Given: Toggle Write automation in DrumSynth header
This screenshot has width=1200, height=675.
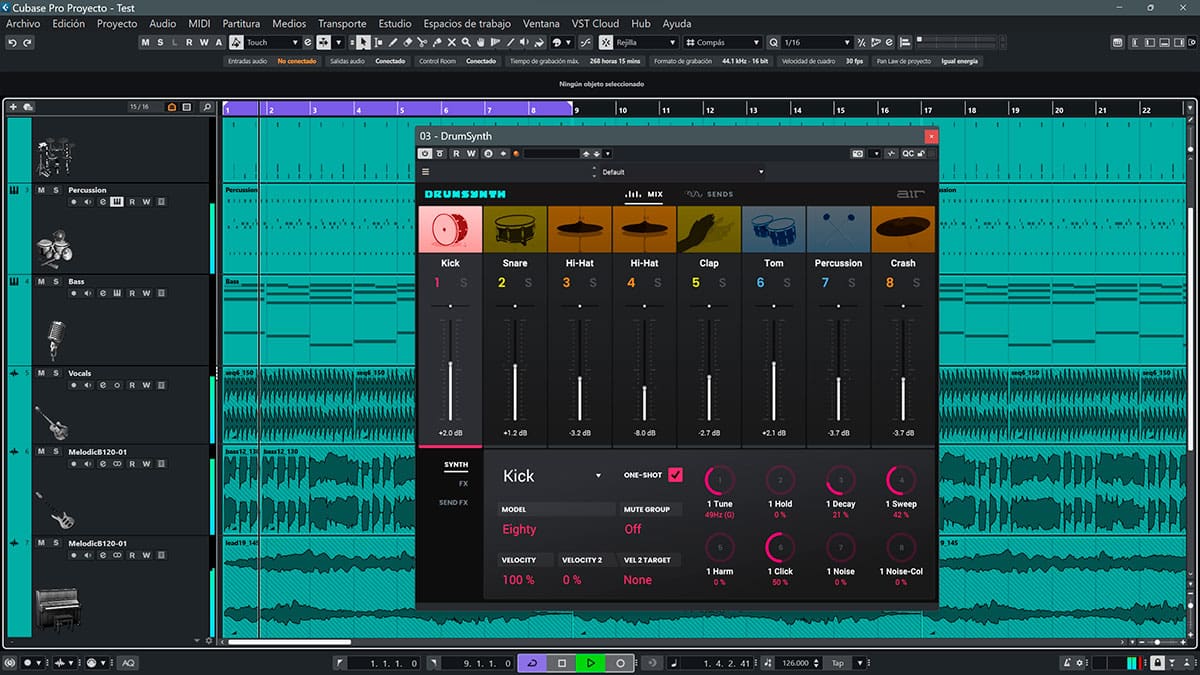Looking at the screenshot, I should point(471,154).
